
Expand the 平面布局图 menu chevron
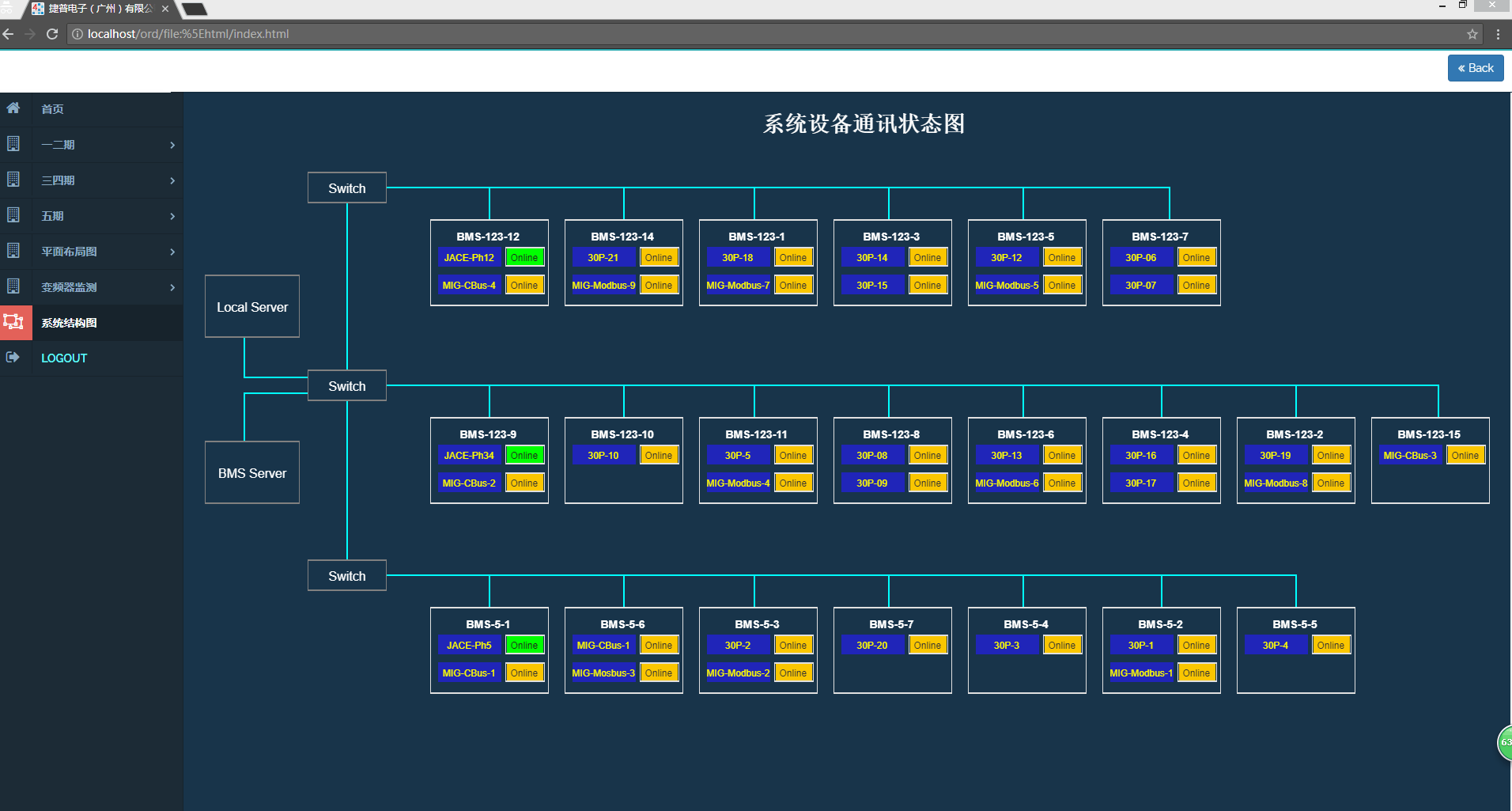click(x=172, y=252)
